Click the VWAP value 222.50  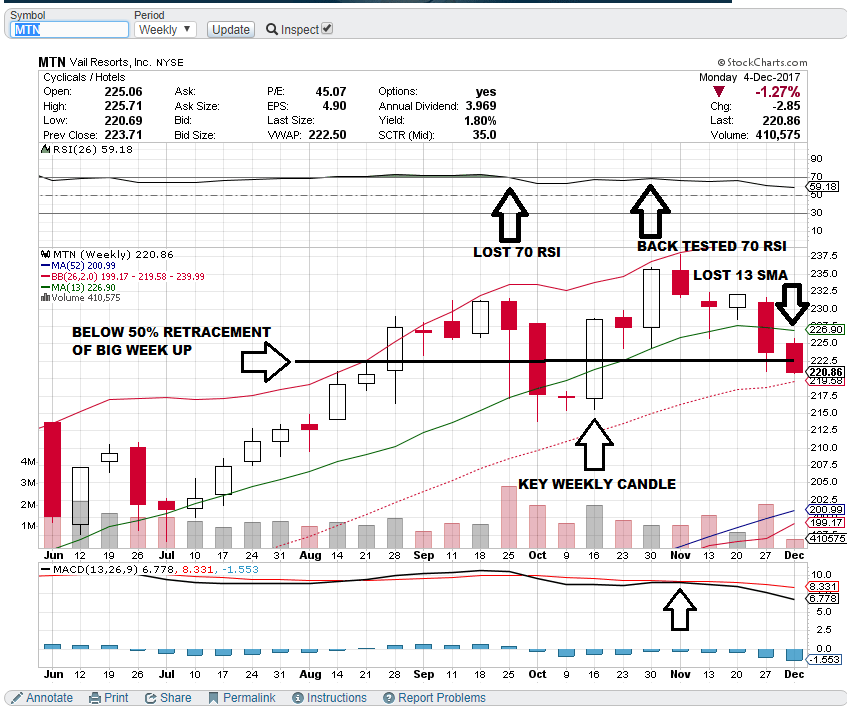[327, 134]
